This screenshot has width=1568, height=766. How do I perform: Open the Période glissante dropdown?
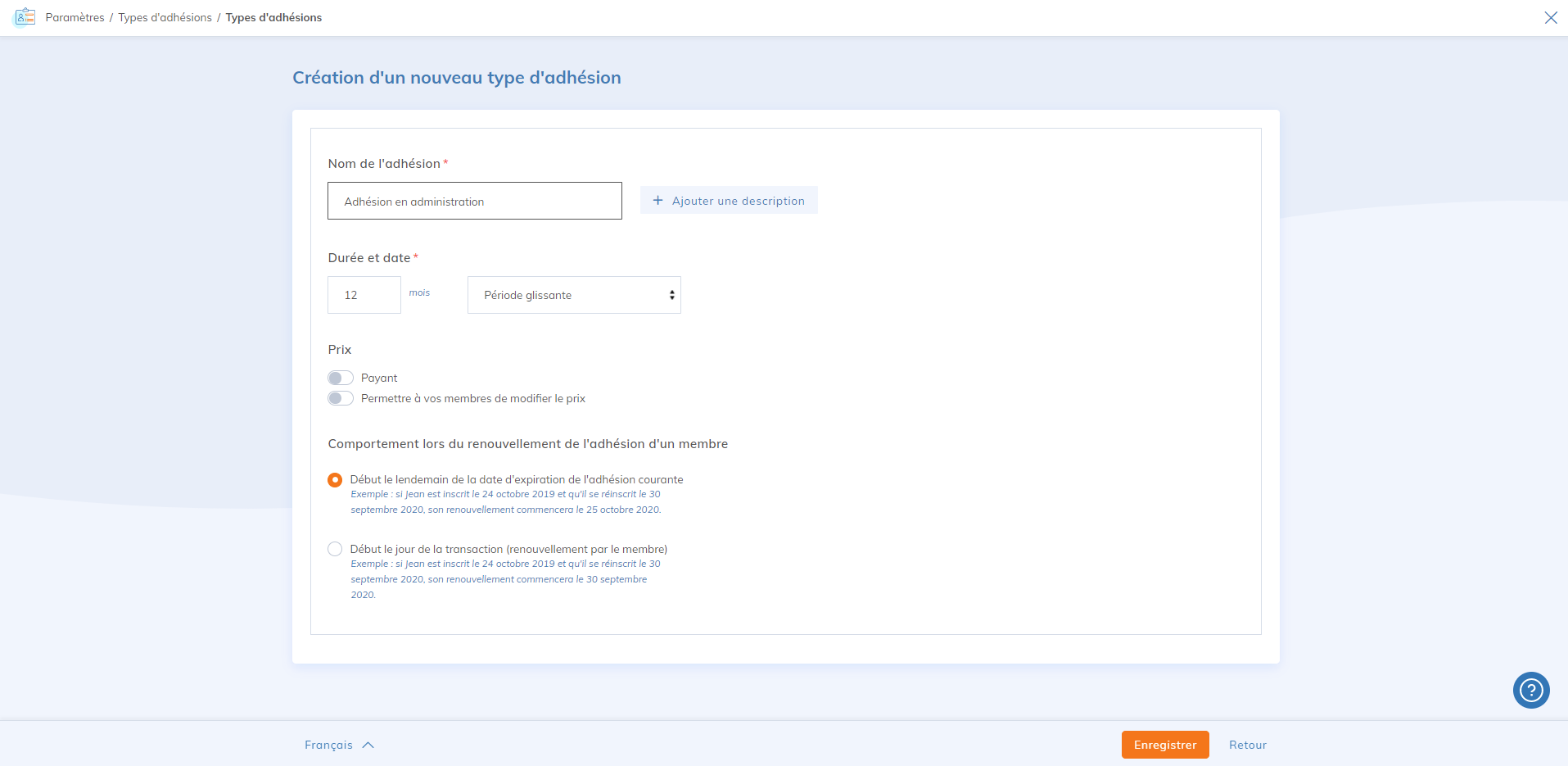click(573, 295)
